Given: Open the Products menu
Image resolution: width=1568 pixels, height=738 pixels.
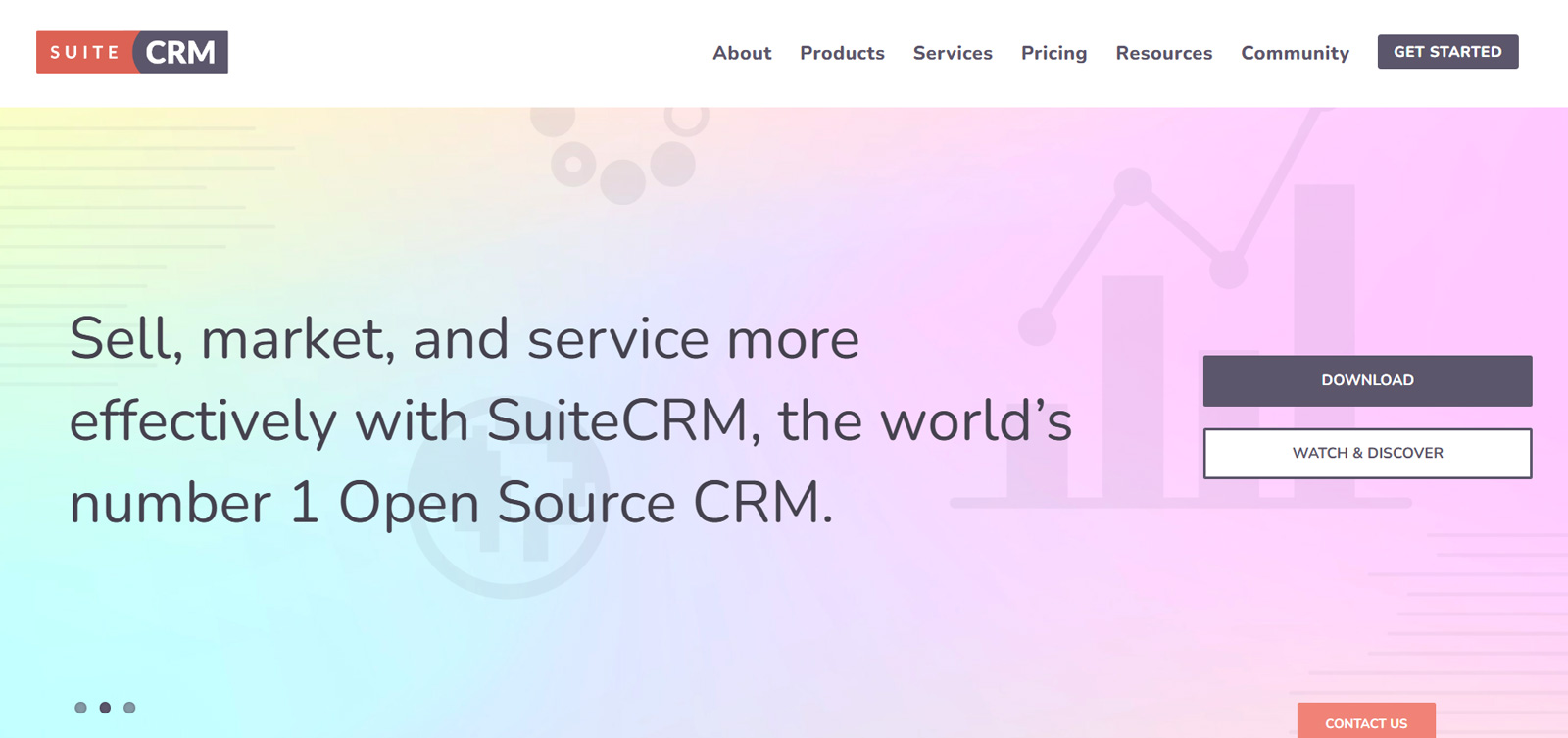Looking at the screenshot, I should 842,53.
